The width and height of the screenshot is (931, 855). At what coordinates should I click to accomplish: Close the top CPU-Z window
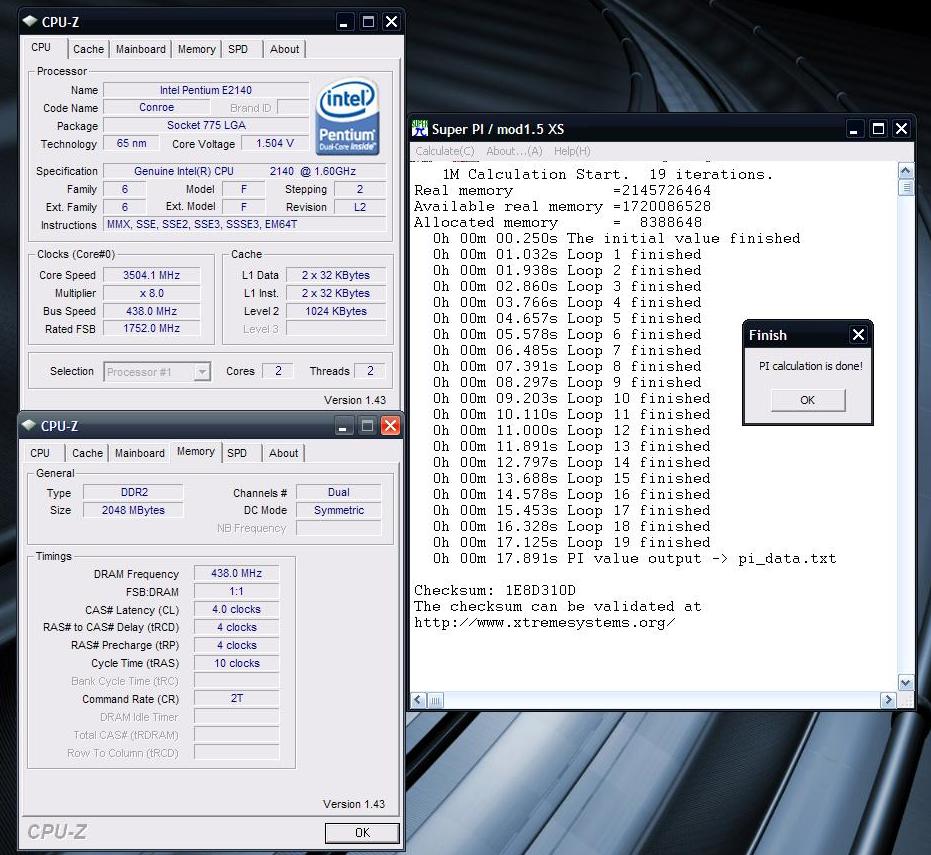pos(391,22)
